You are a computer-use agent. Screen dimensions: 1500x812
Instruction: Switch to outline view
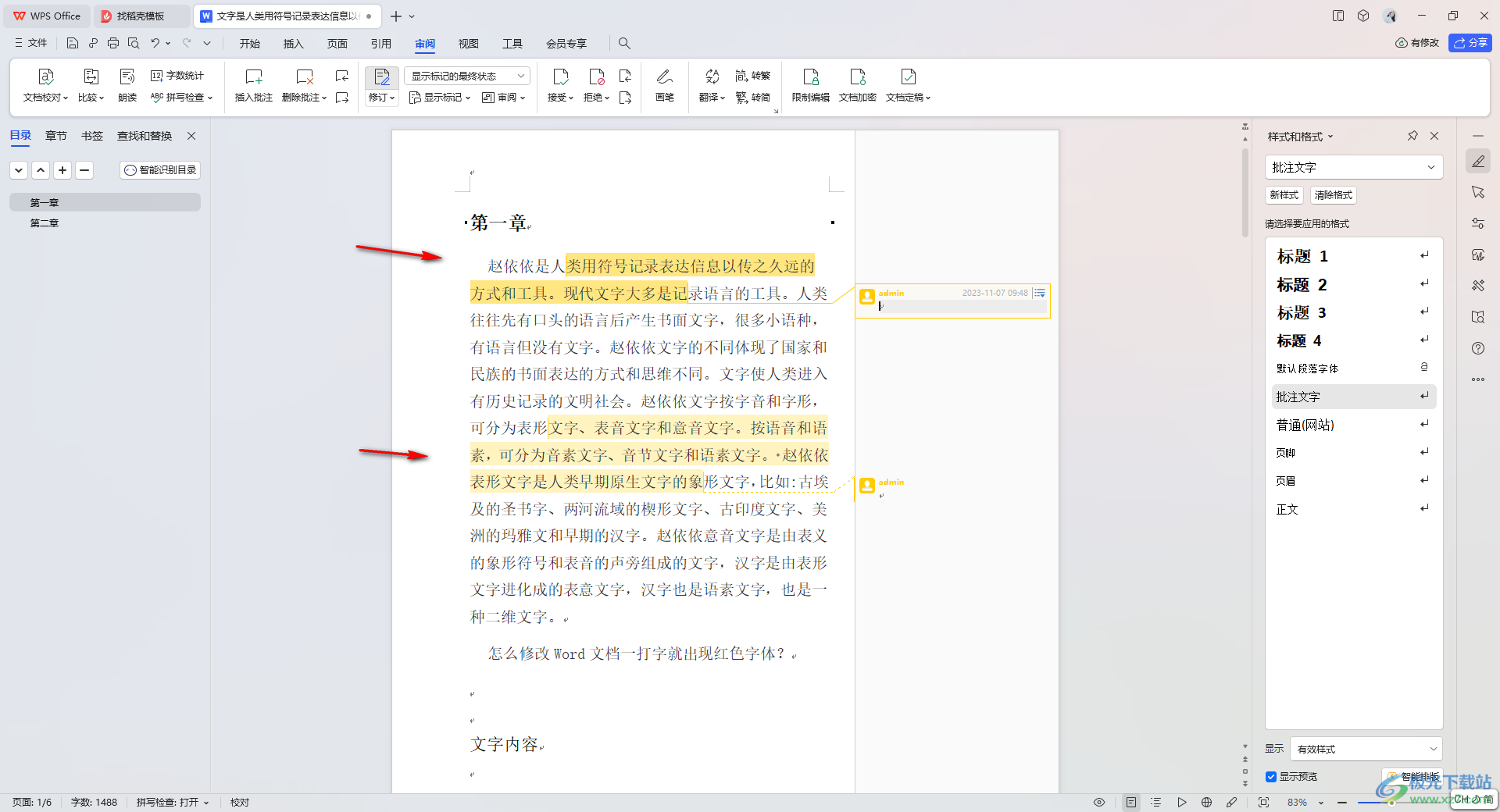[1156, 802]
